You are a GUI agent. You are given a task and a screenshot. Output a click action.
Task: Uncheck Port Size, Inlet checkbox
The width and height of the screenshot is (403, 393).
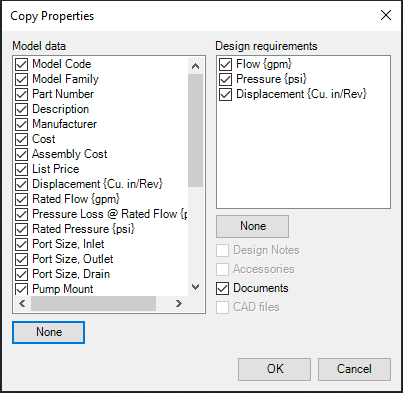21,244
